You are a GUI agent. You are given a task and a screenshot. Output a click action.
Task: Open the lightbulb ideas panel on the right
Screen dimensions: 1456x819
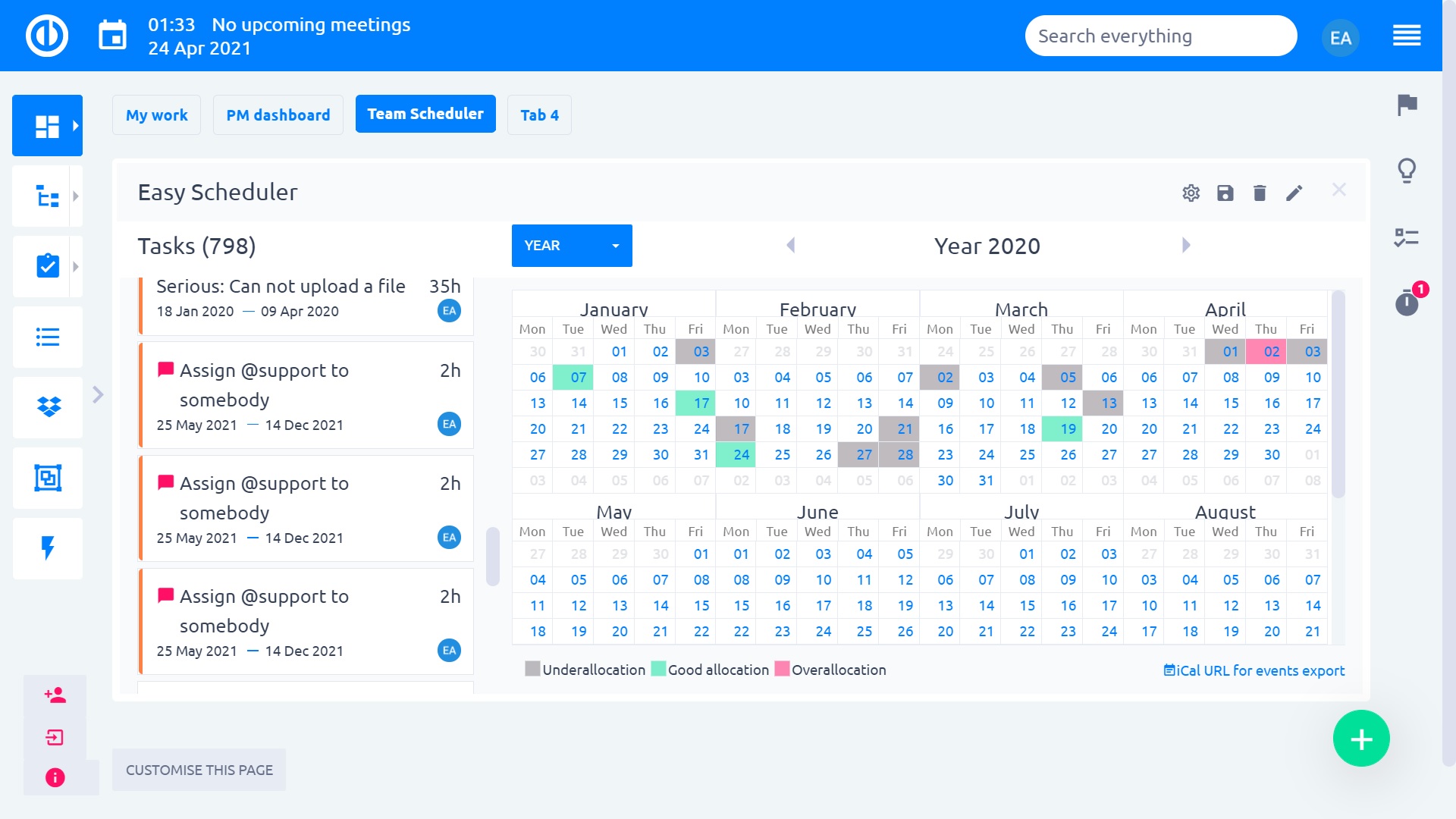(1407, 171)
